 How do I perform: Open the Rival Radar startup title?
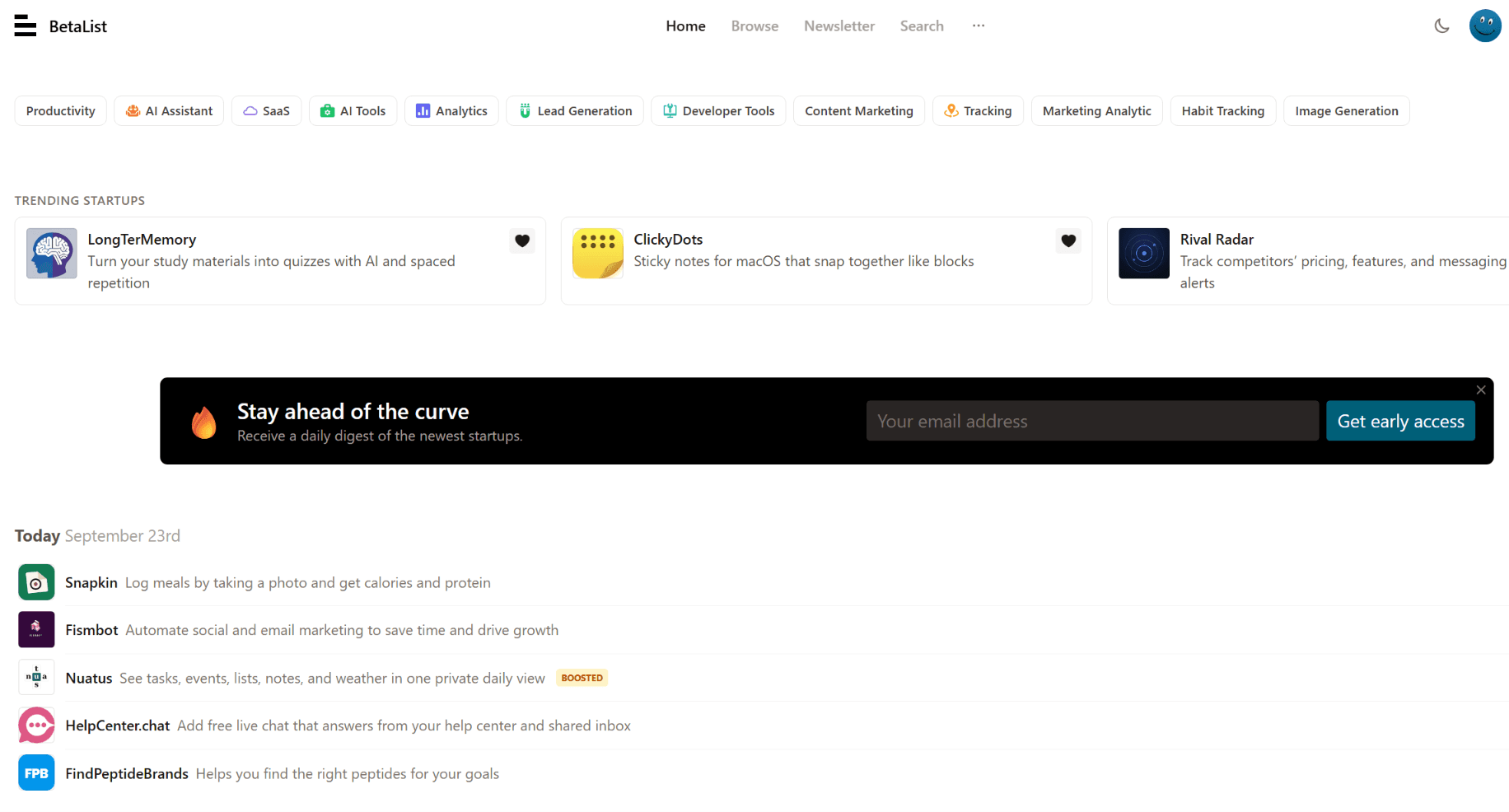(x=1217, y=239)
